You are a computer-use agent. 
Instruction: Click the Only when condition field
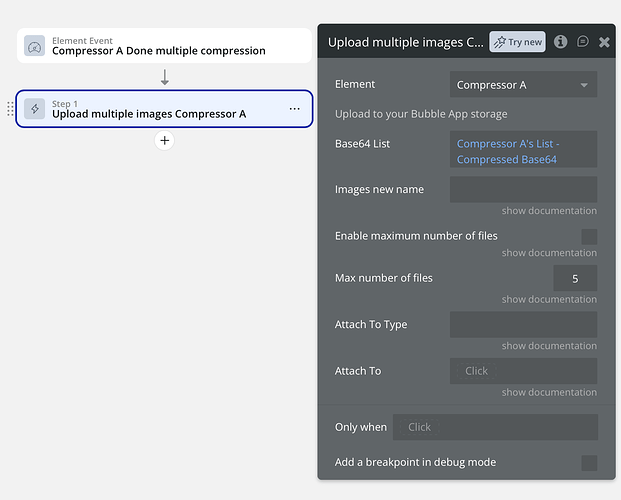[x=495, y=427]
